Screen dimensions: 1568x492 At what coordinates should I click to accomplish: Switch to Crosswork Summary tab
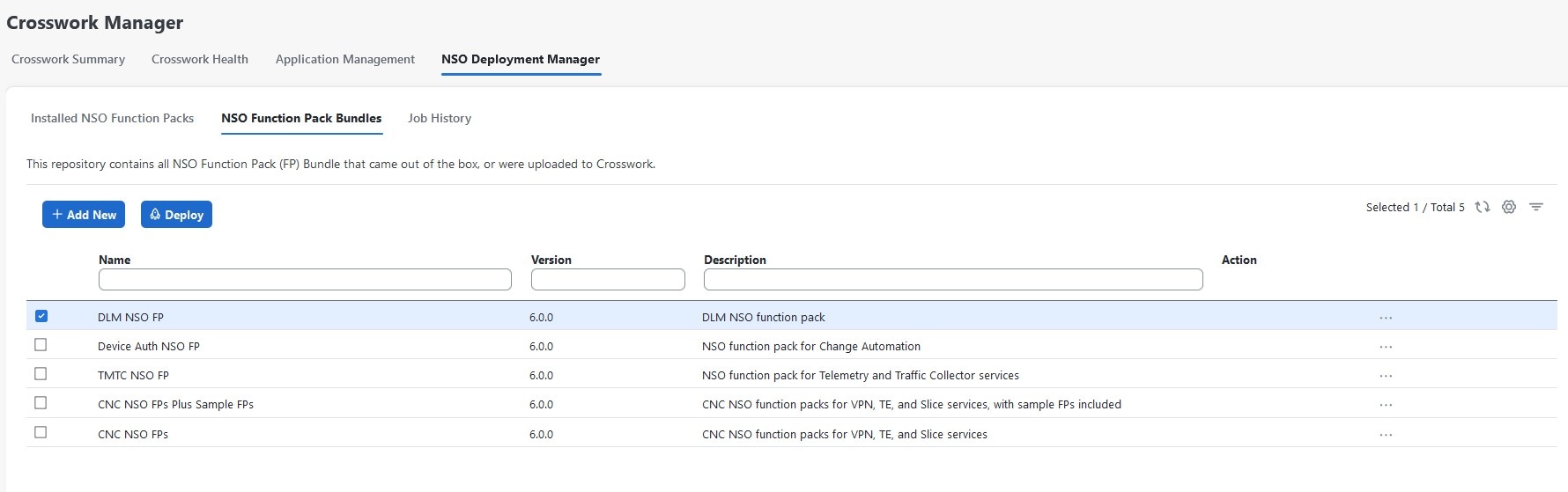[x=69, y=59]
